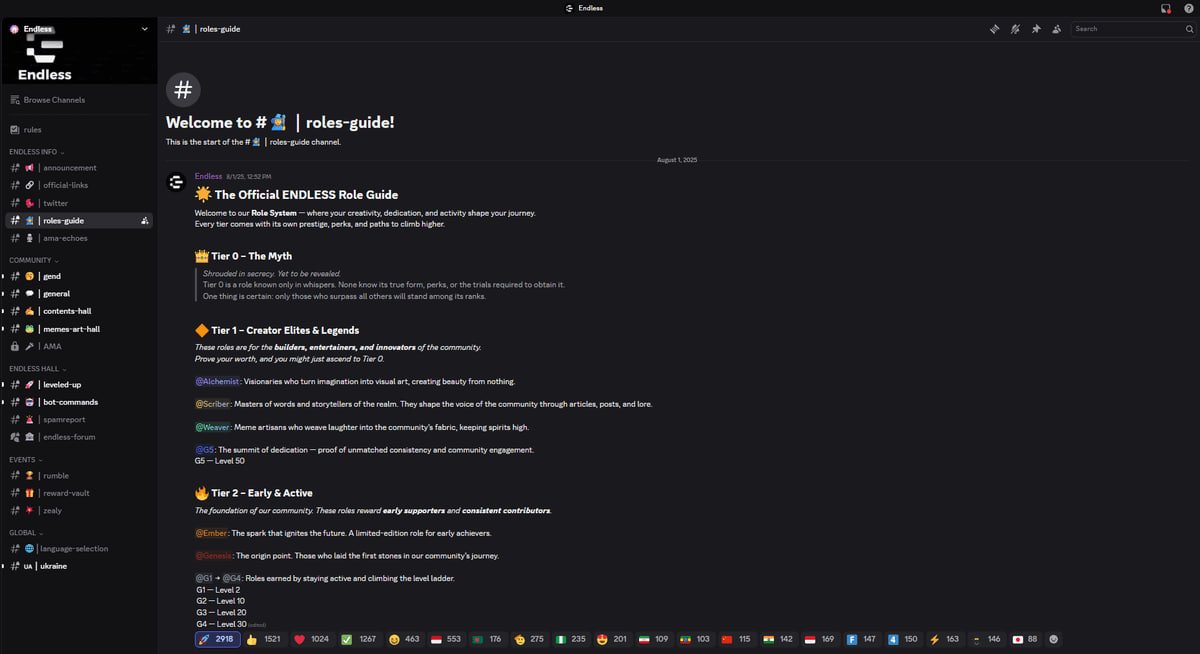Toggle the thumbs up reaction 1521
Screen dimensions: 1200x654
pos(264,639)
